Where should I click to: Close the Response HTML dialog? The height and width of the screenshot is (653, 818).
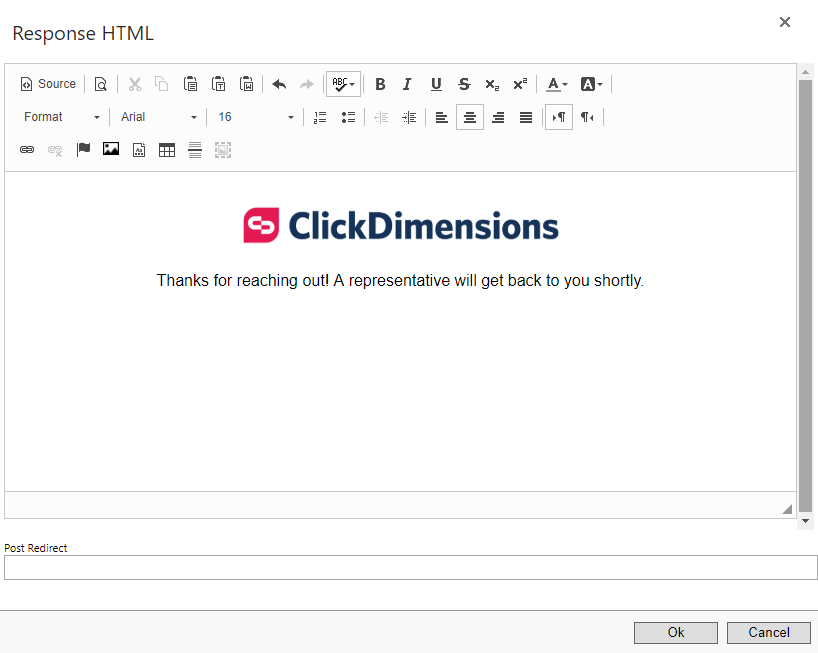[785, 22]
